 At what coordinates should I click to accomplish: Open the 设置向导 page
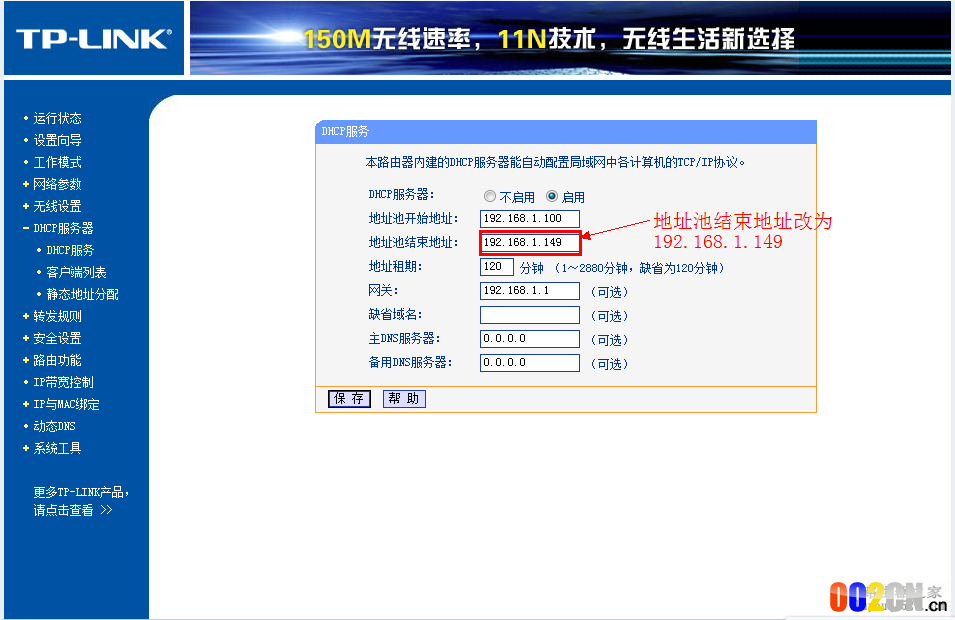pos(57,140)
